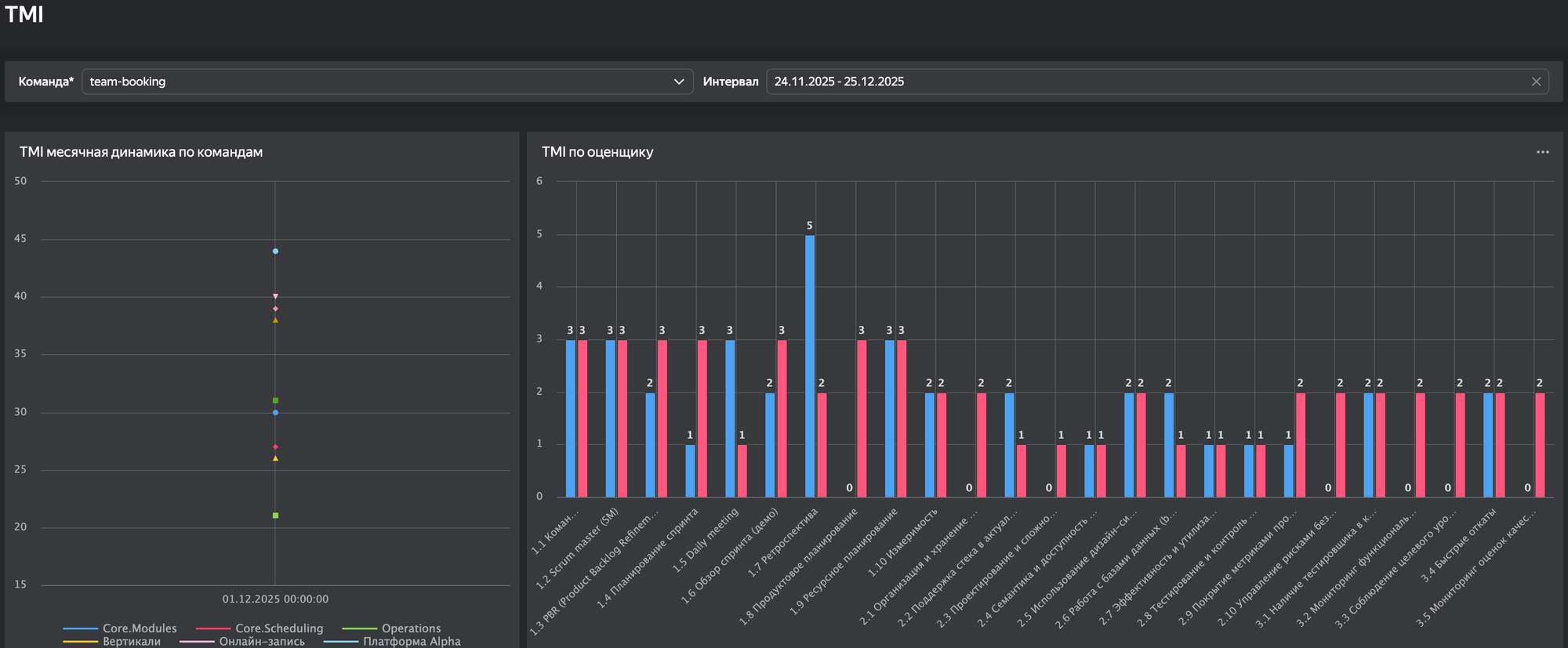The width and height of the screenshot is (1568, 648).
Task: Toggle the Core.Modules series in the legend
Action: tap(139, 628)
